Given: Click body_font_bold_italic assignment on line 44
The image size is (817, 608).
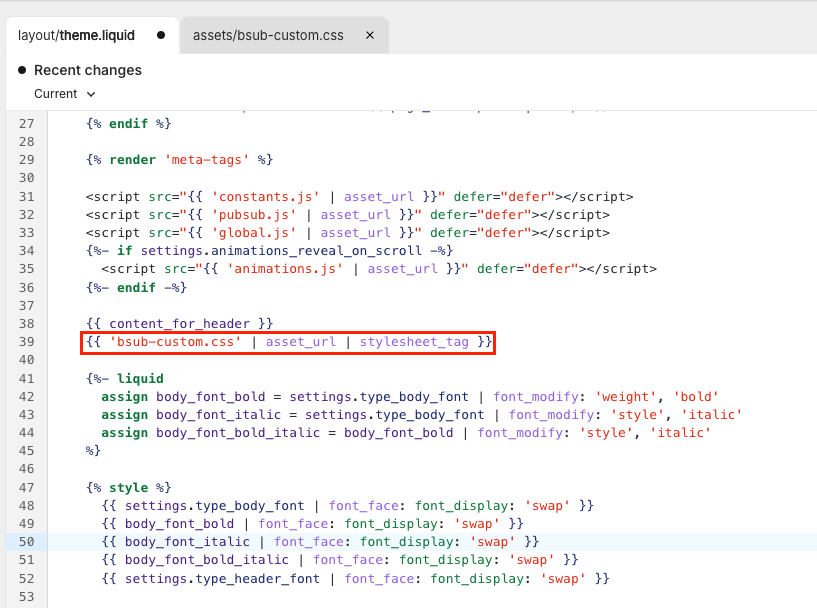Looking at the screenshot, I should pyautogui.click(x=238, y=433).
